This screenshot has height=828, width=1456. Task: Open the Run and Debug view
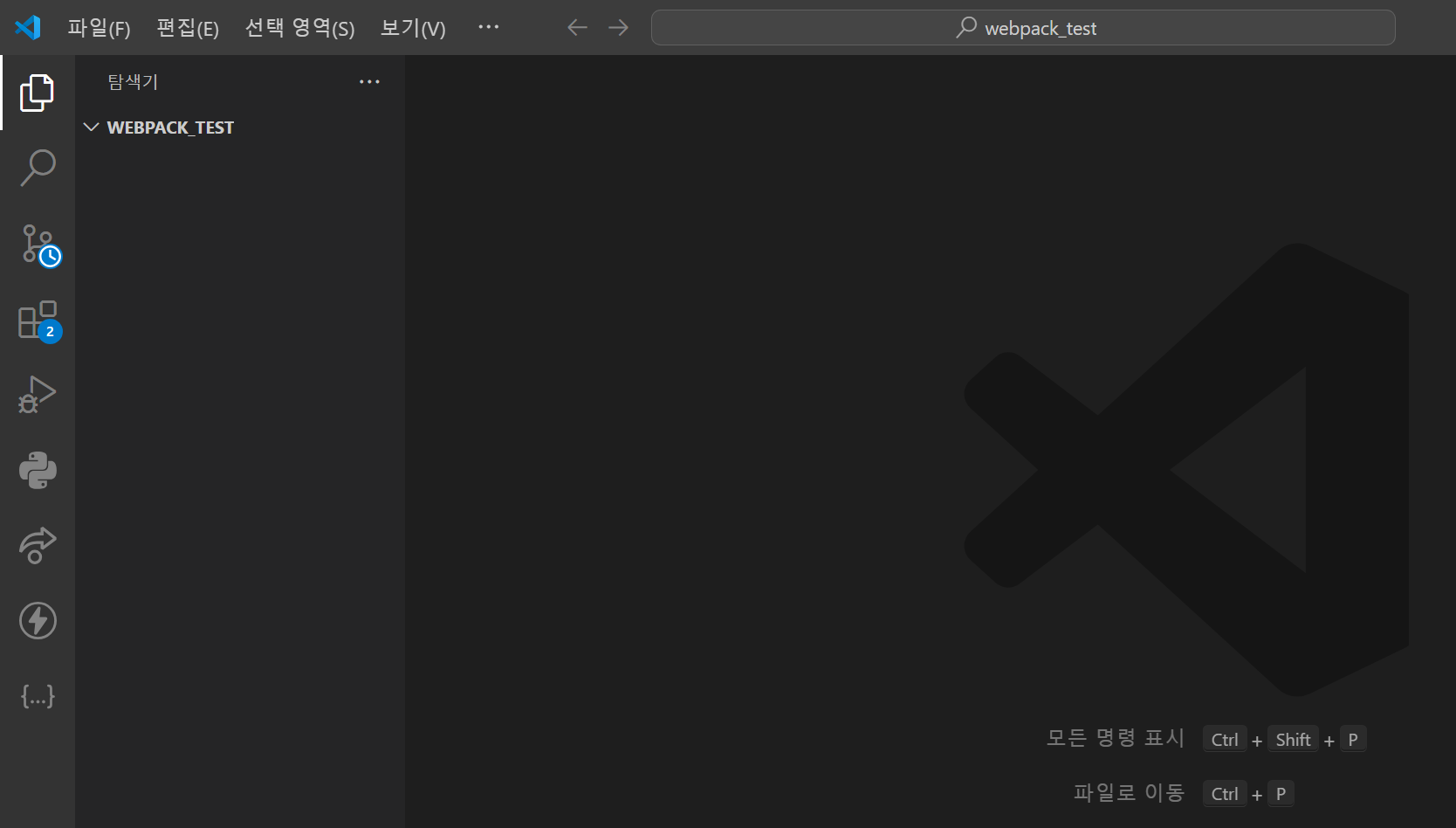click(x=38, y=395)
